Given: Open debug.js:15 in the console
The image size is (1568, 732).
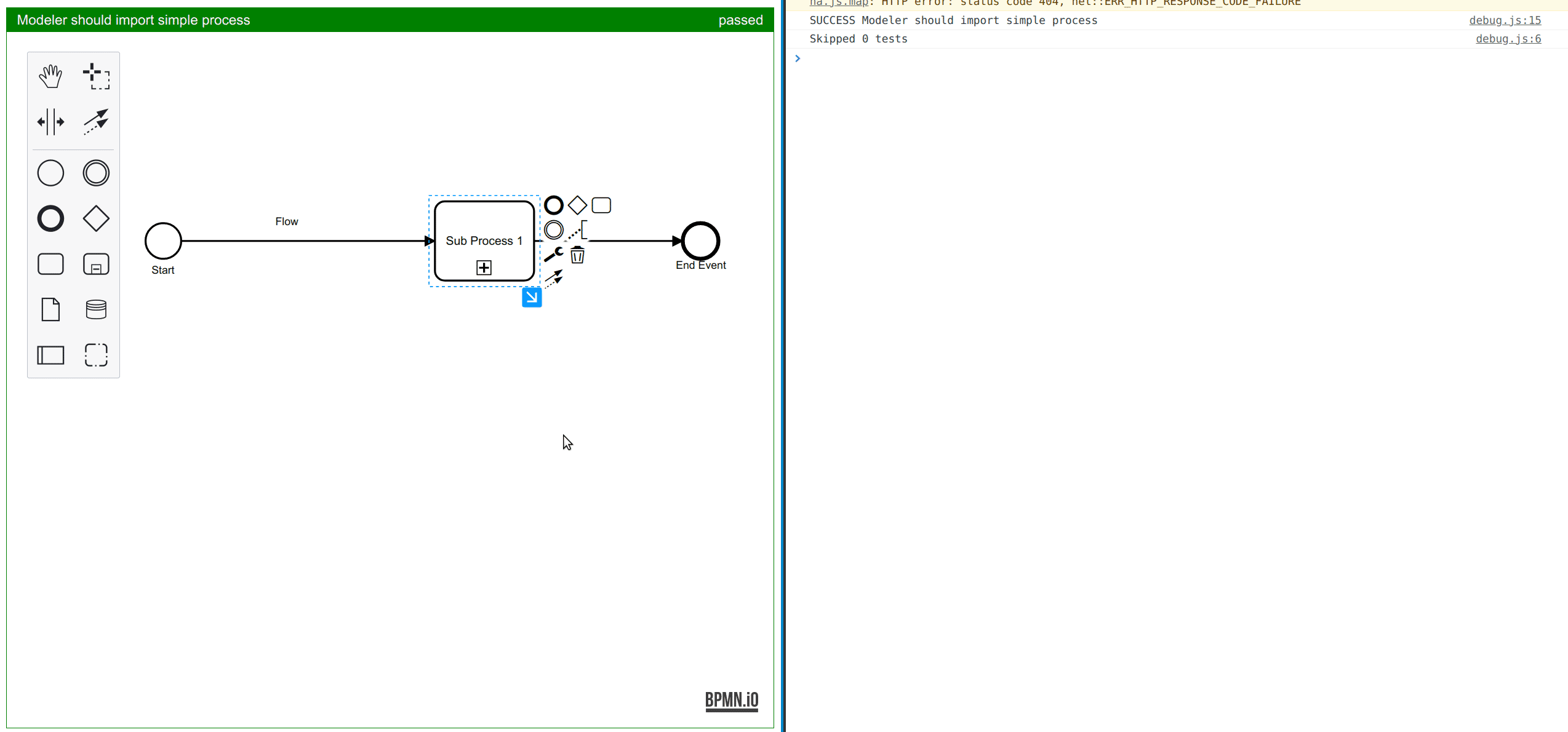Looking at the screenshot, I should click(1505, 20).
